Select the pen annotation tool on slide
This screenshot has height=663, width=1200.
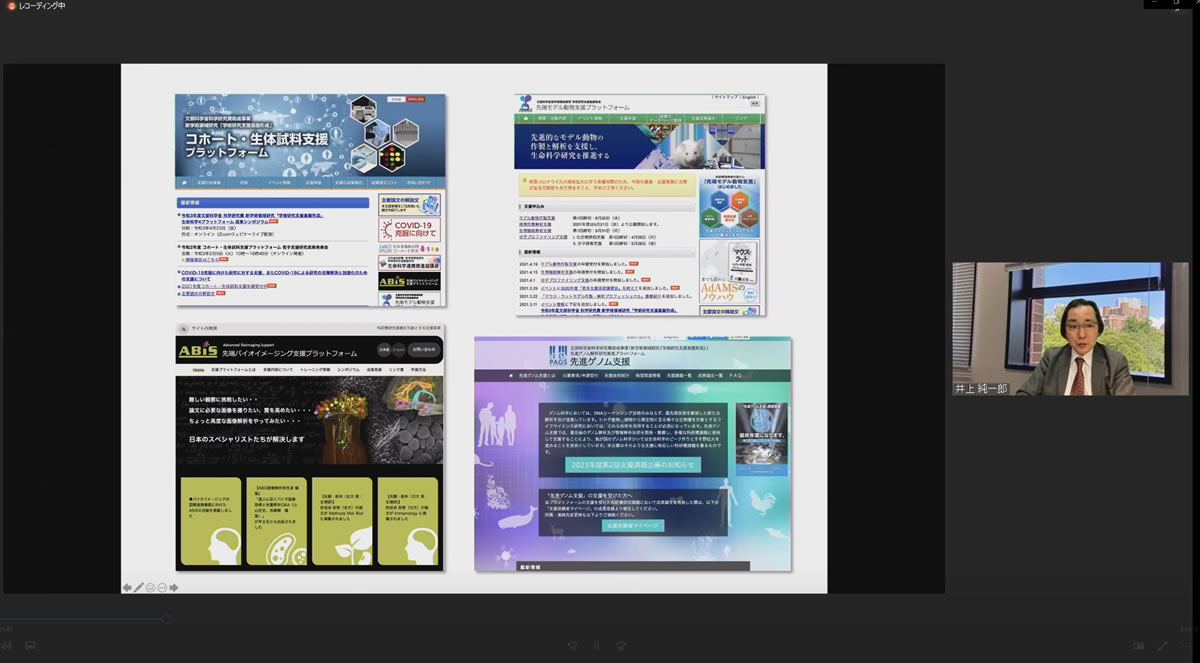pos(139,587)
